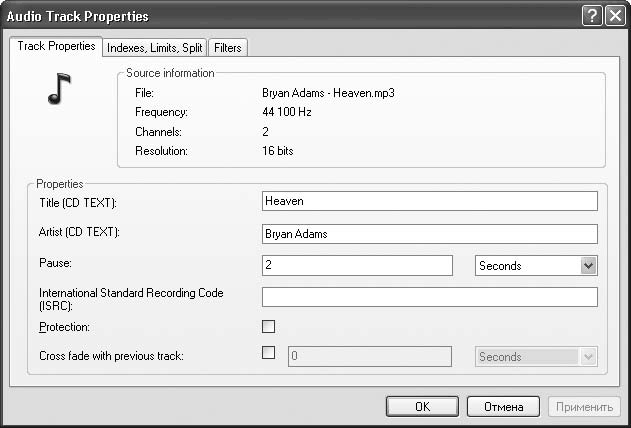The image size is (631, 428).
Task: Click the Отмена cancel button
Action: tap(503, 407)
